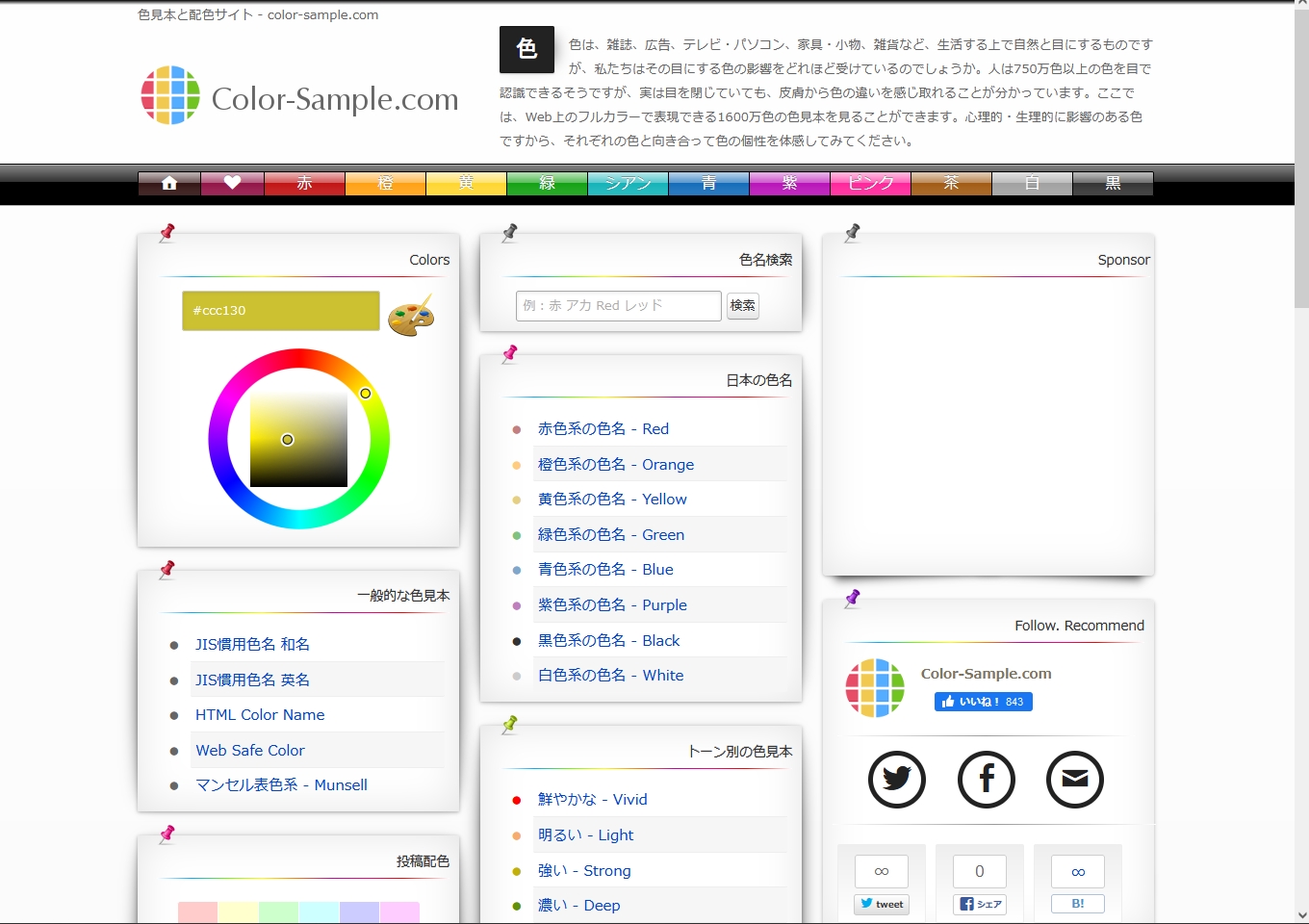Click the black 色 icon box in the header
Viewport: 1309px width, 924px height.
pyautogui.click(x=526, y=49)
